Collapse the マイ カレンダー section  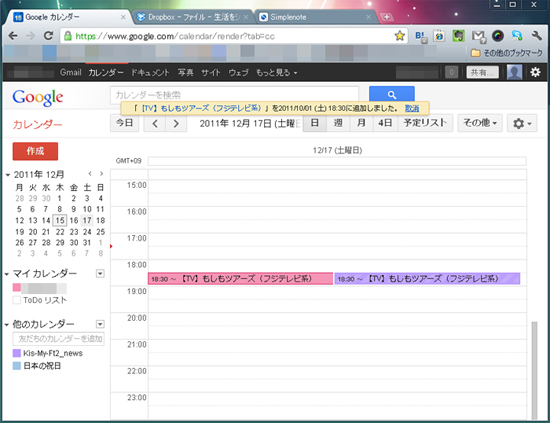pos(7,274)
